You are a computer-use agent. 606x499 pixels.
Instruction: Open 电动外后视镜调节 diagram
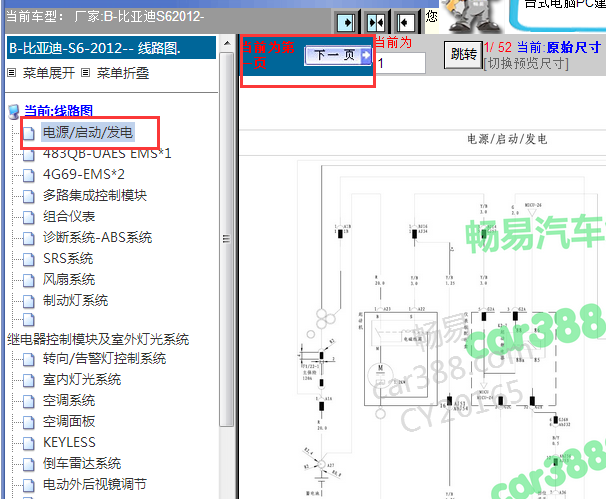[x=95, y=484]
